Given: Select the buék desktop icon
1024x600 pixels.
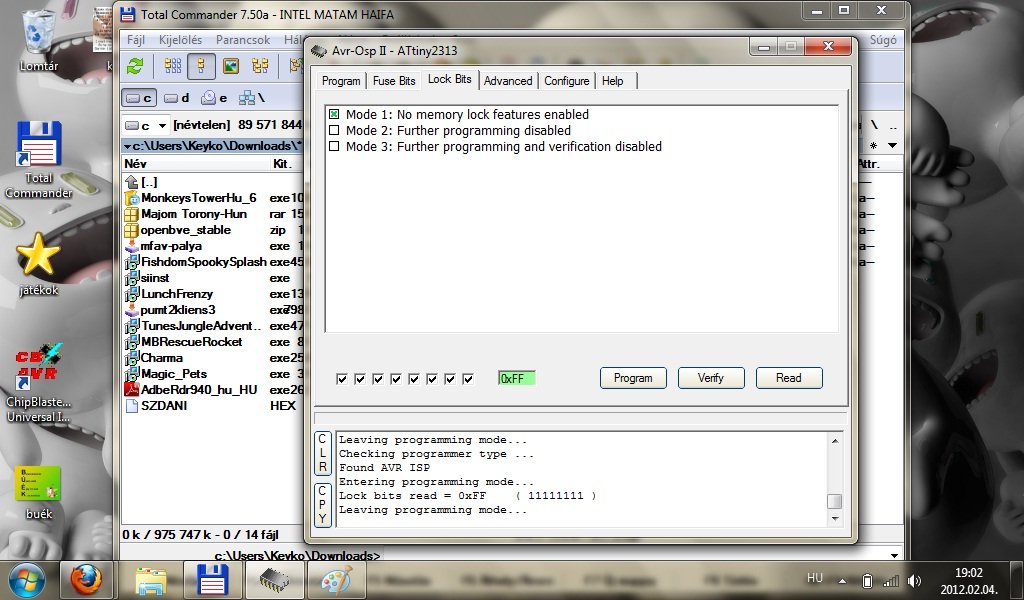Looking at the screenshot, I should click(39, 493).
